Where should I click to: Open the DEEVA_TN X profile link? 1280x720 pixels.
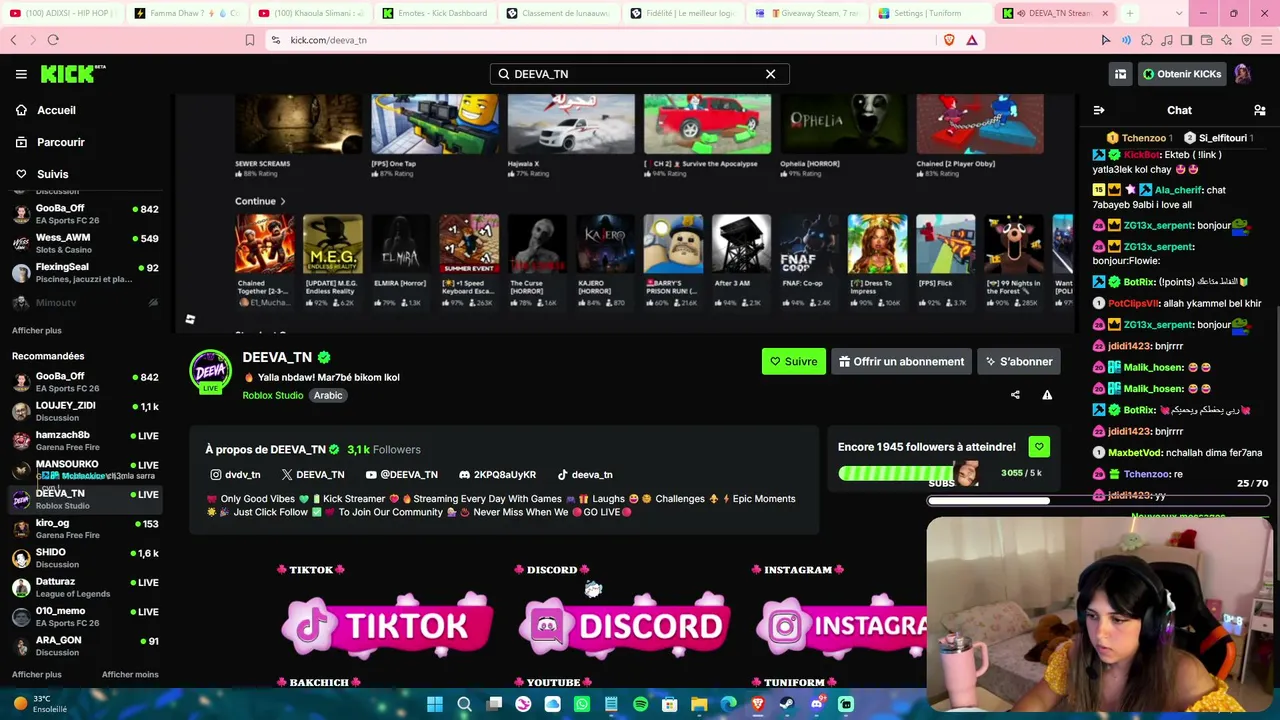pyautogui.click(x=313, y=475)
